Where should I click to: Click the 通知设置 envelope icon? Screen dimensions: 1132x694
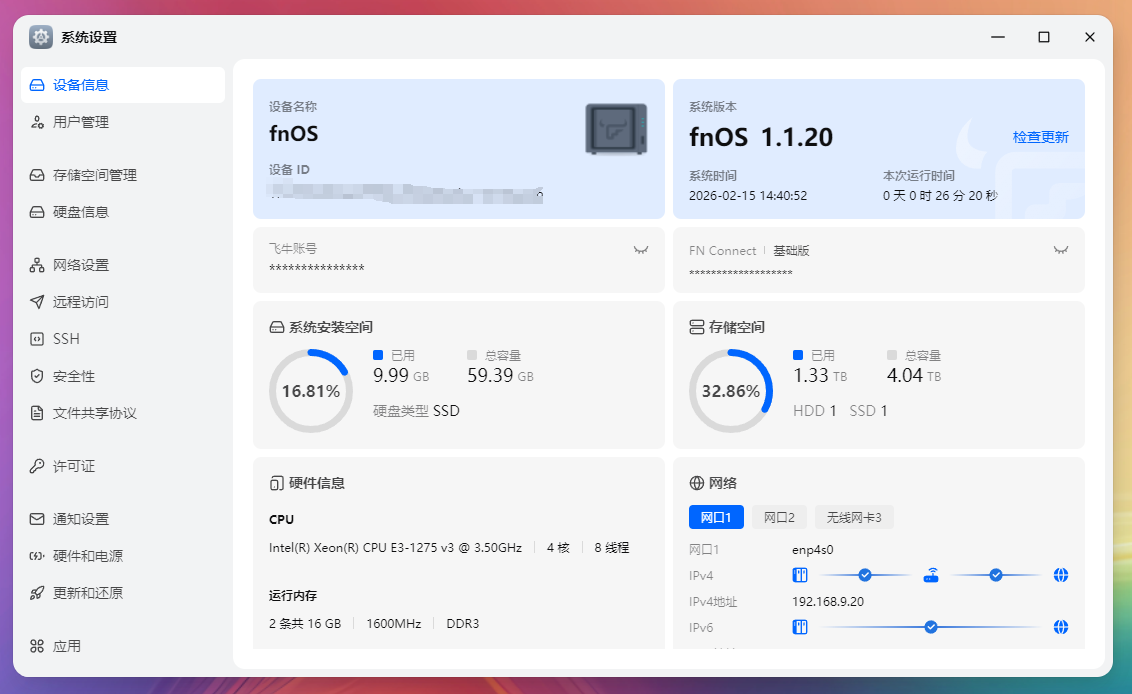click(x=37, y=519)
